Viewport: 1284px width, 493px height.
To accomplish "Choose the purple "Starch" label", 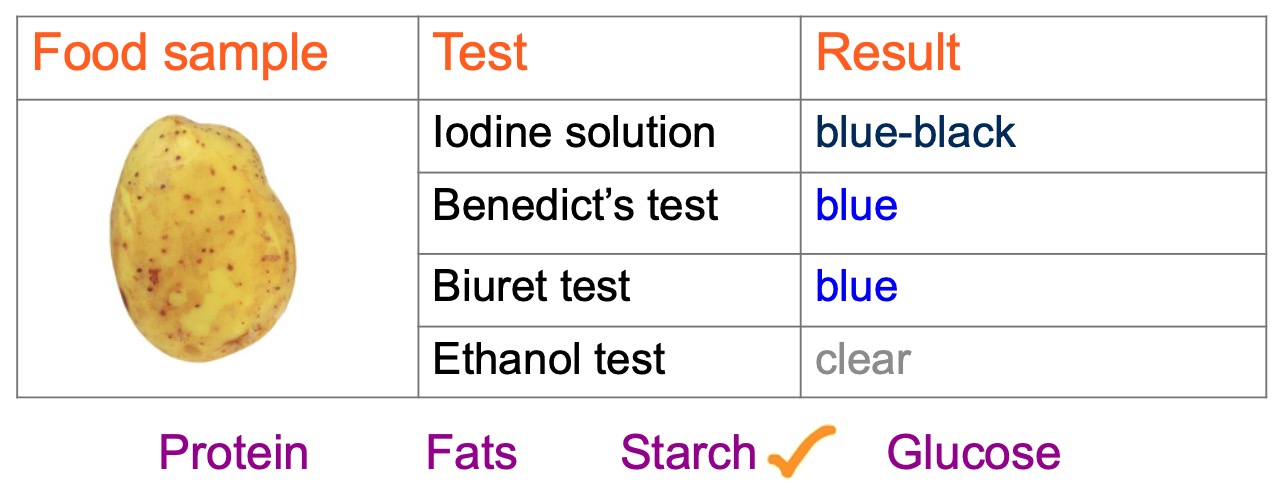I will click(688, 453).
